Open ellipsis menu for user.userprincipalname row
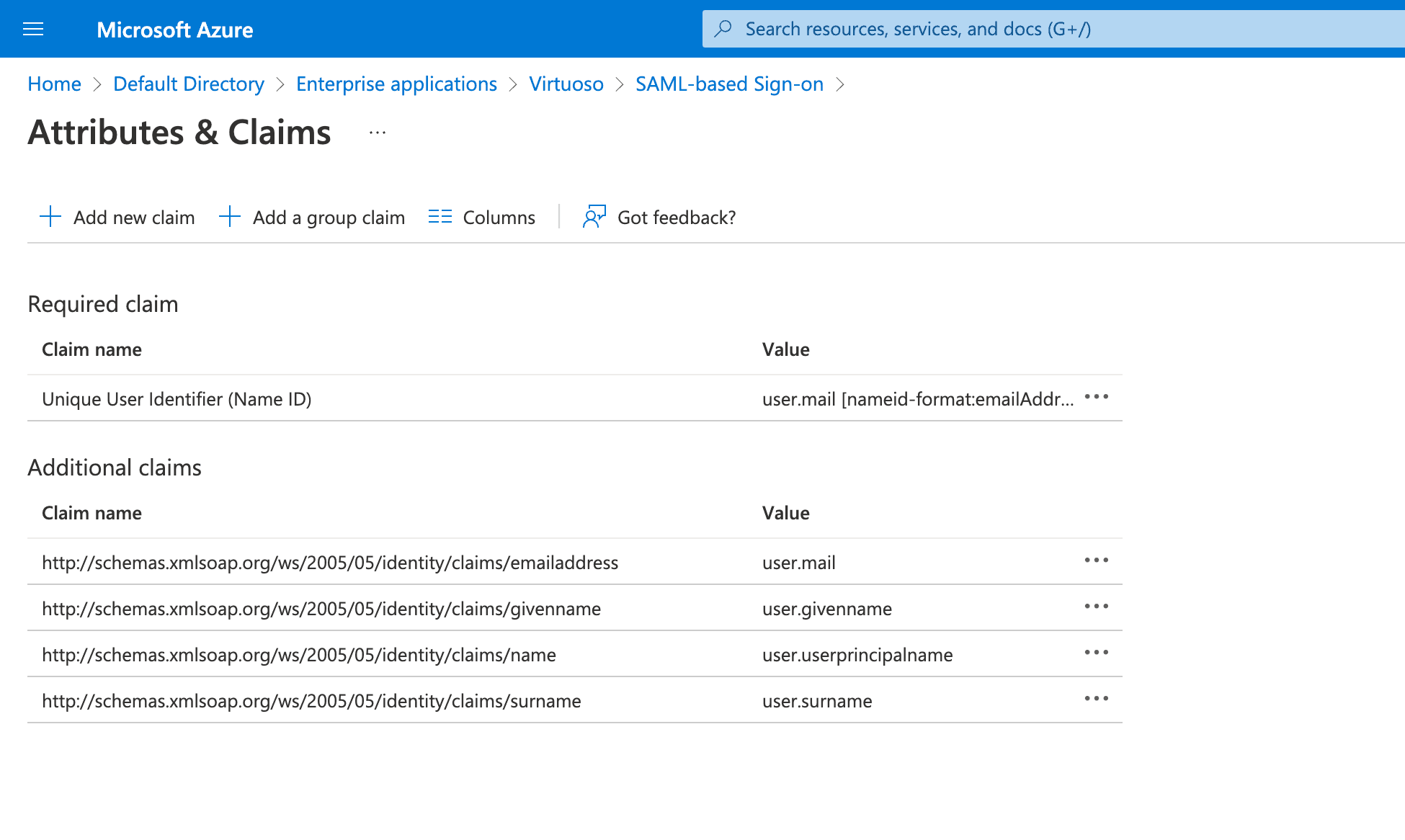Viewport: 1405px width, 840px height. (x=1096, y=653)
